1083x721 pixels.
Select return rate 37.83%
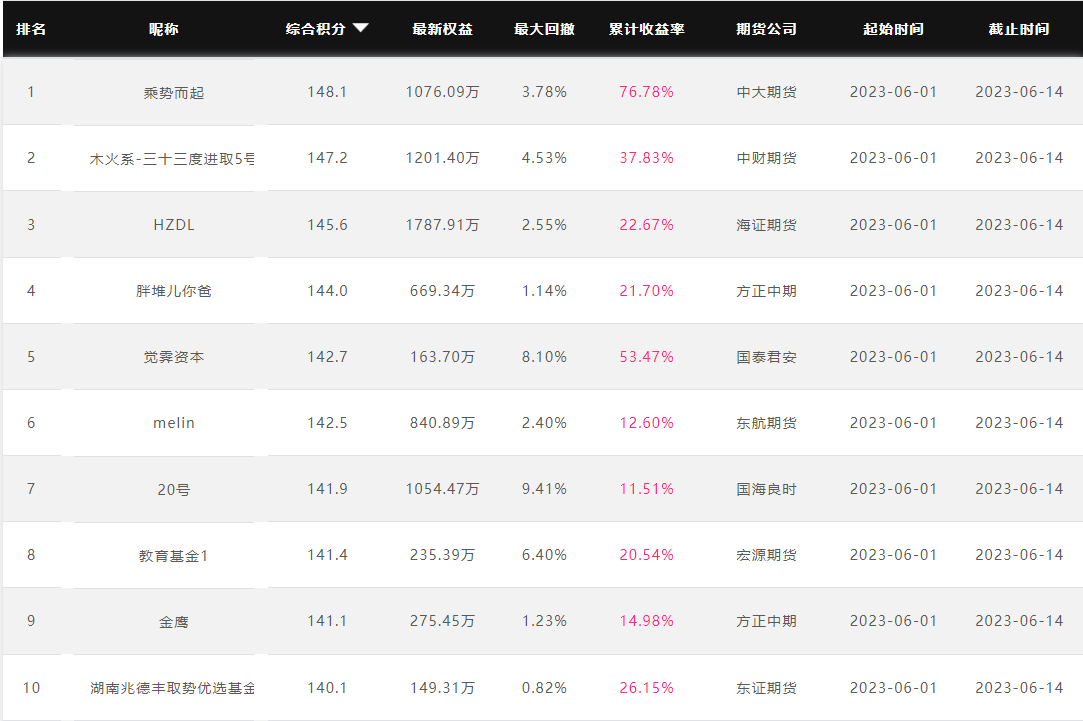point(646,158)
